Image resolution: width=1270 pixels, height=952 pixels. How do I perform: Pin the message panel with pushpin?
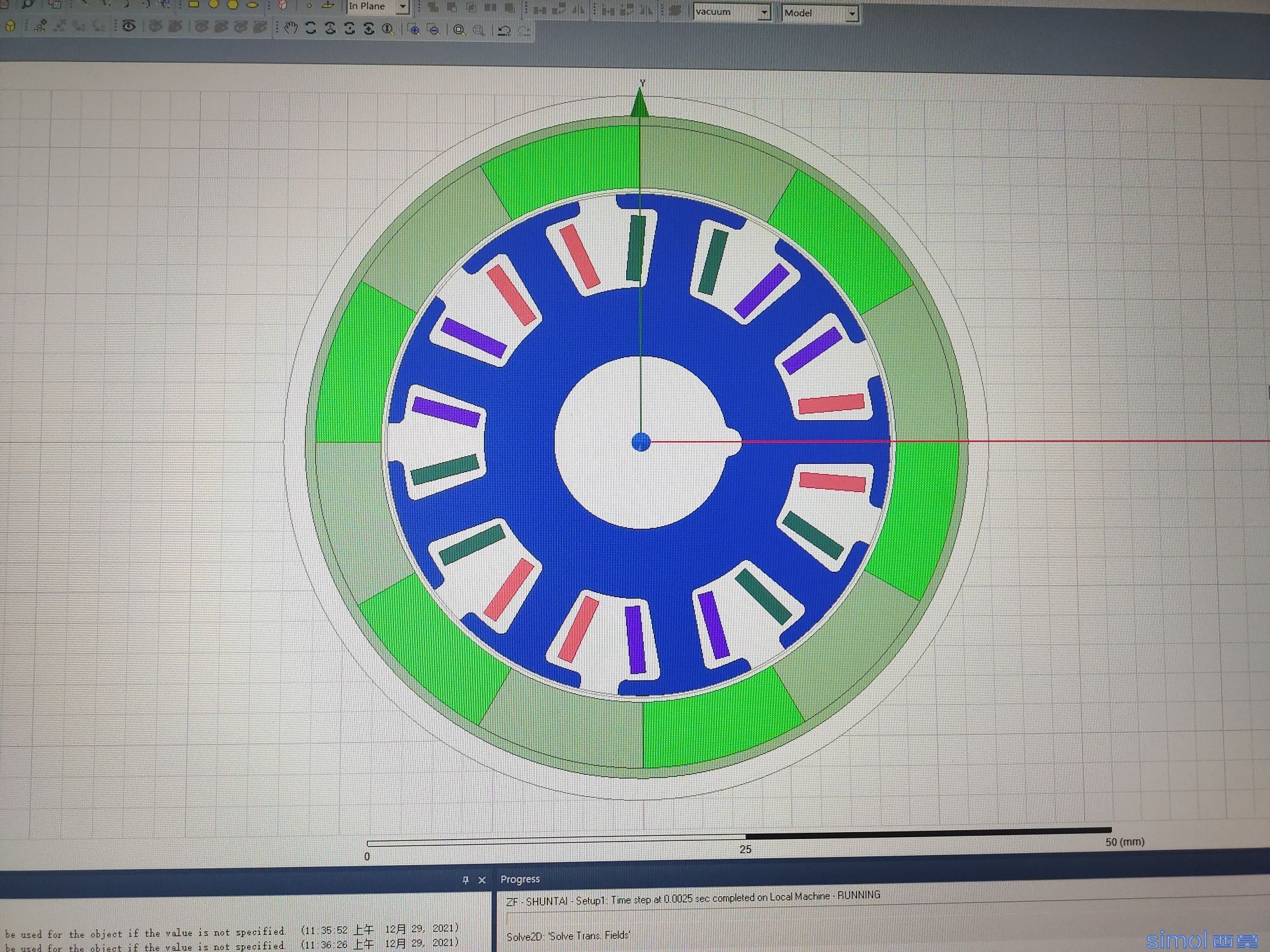point(465,880)
